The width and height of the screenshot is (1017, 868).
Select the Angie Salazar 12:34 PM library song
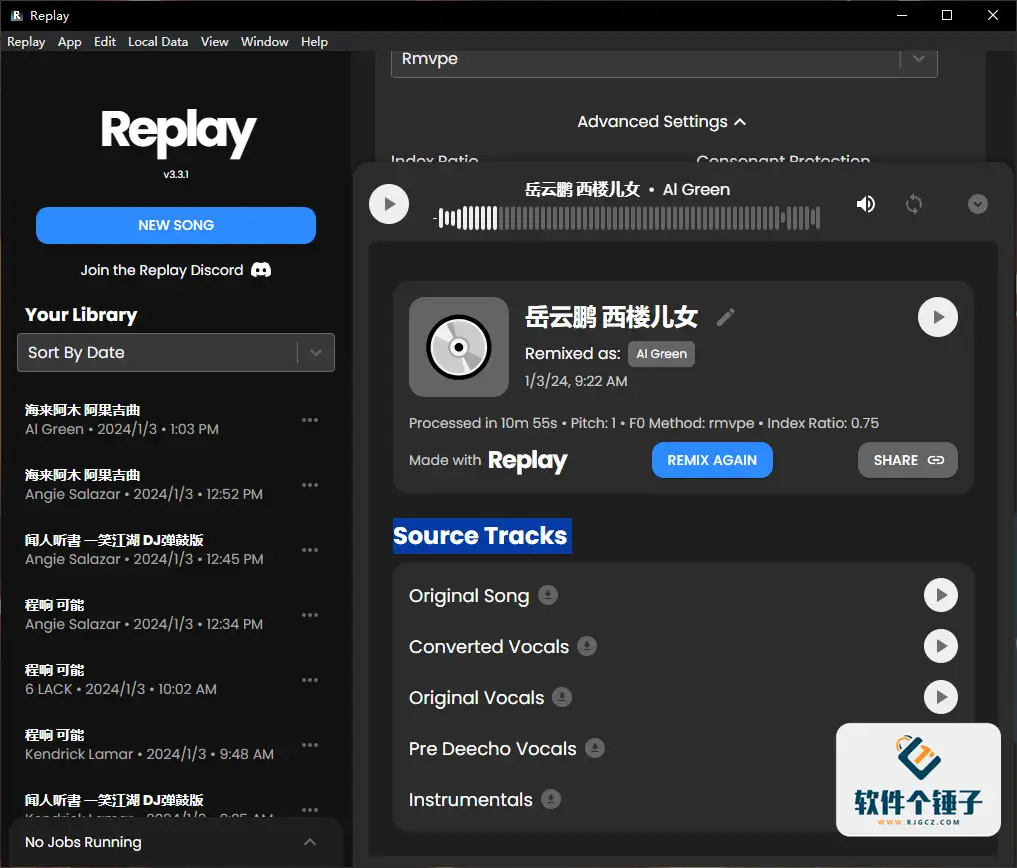coord(144,614)
